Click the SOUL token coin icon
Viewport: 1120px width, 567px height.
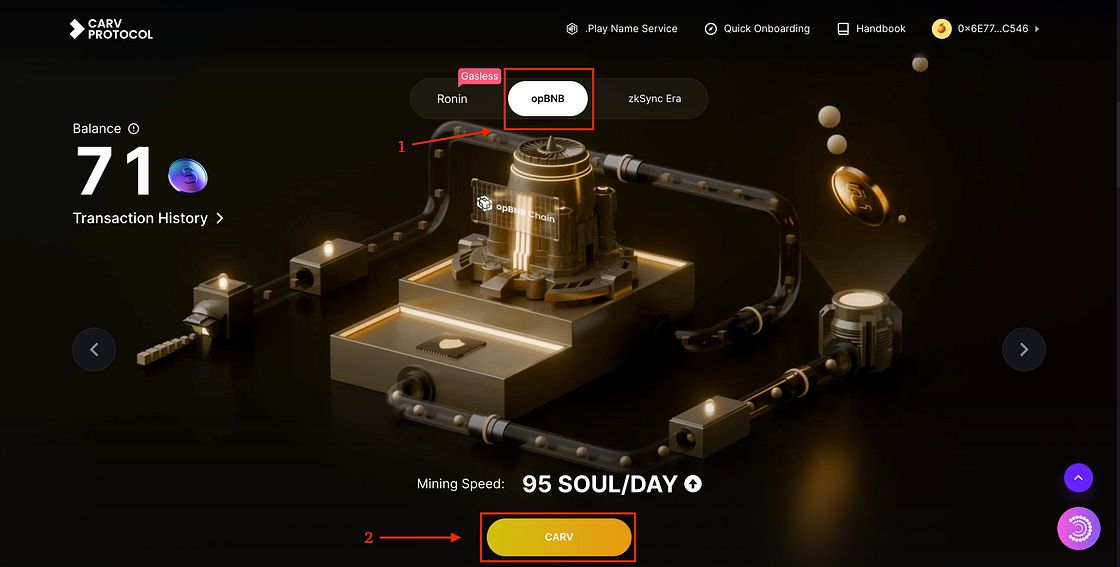click(188, 176)
